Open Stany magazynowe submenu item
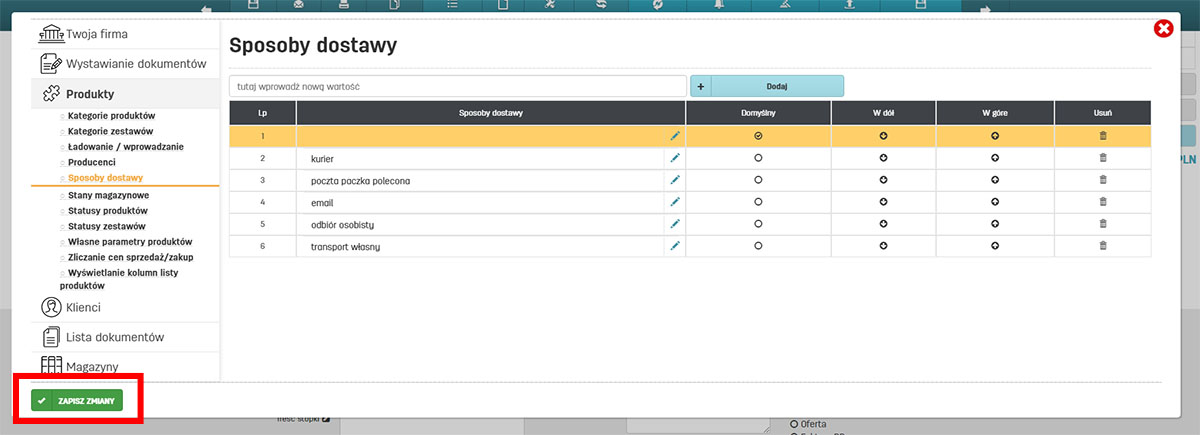1200x435 pixels. pos(108,195)
